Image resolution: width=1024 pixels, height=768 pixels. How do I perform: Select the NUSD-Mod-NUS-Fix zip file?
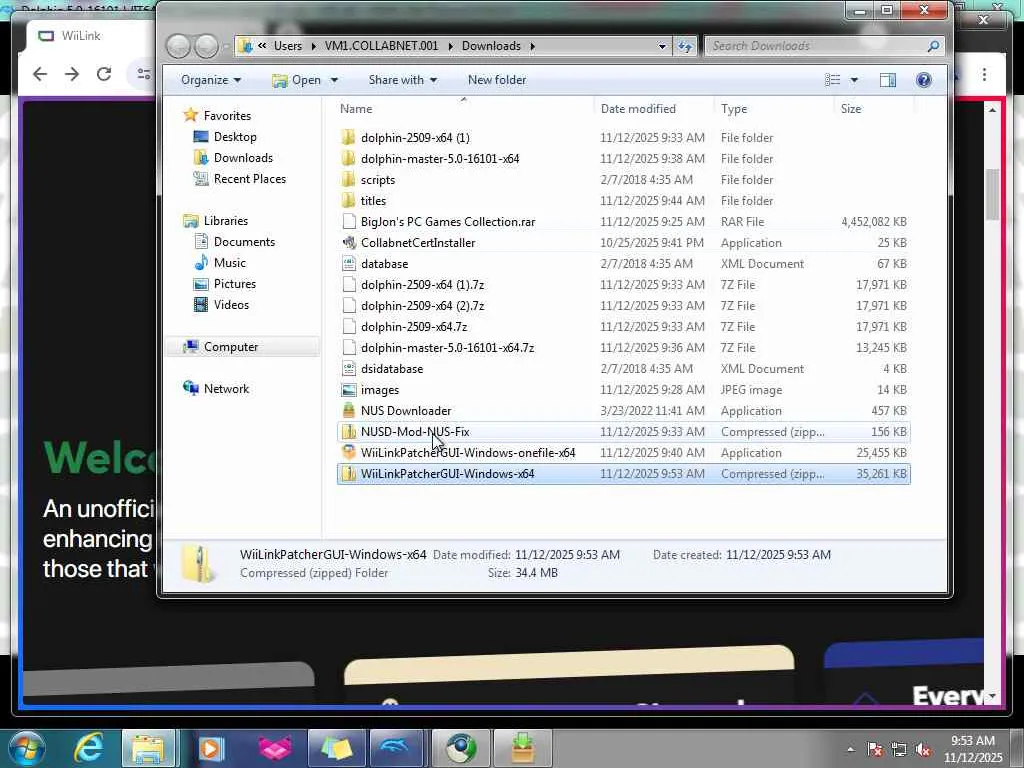624,432
